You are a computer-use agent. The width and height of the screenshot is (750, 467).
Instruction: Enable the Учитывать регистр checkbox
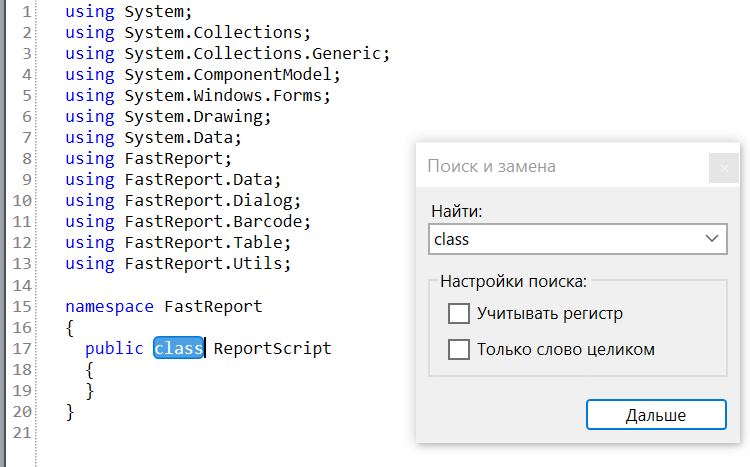point(458,313)
